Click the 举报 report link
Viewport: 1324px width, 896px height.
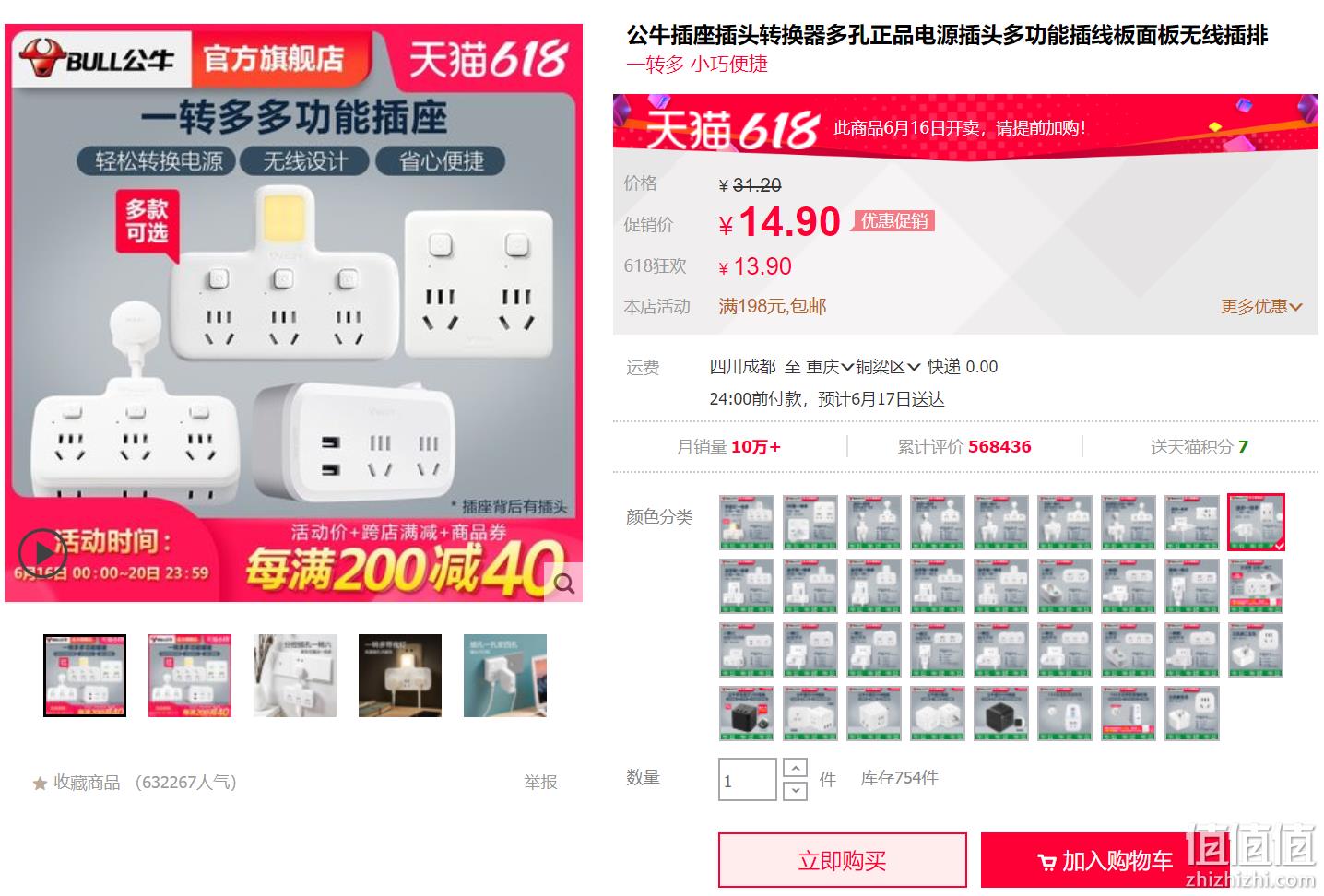(540, 782)
